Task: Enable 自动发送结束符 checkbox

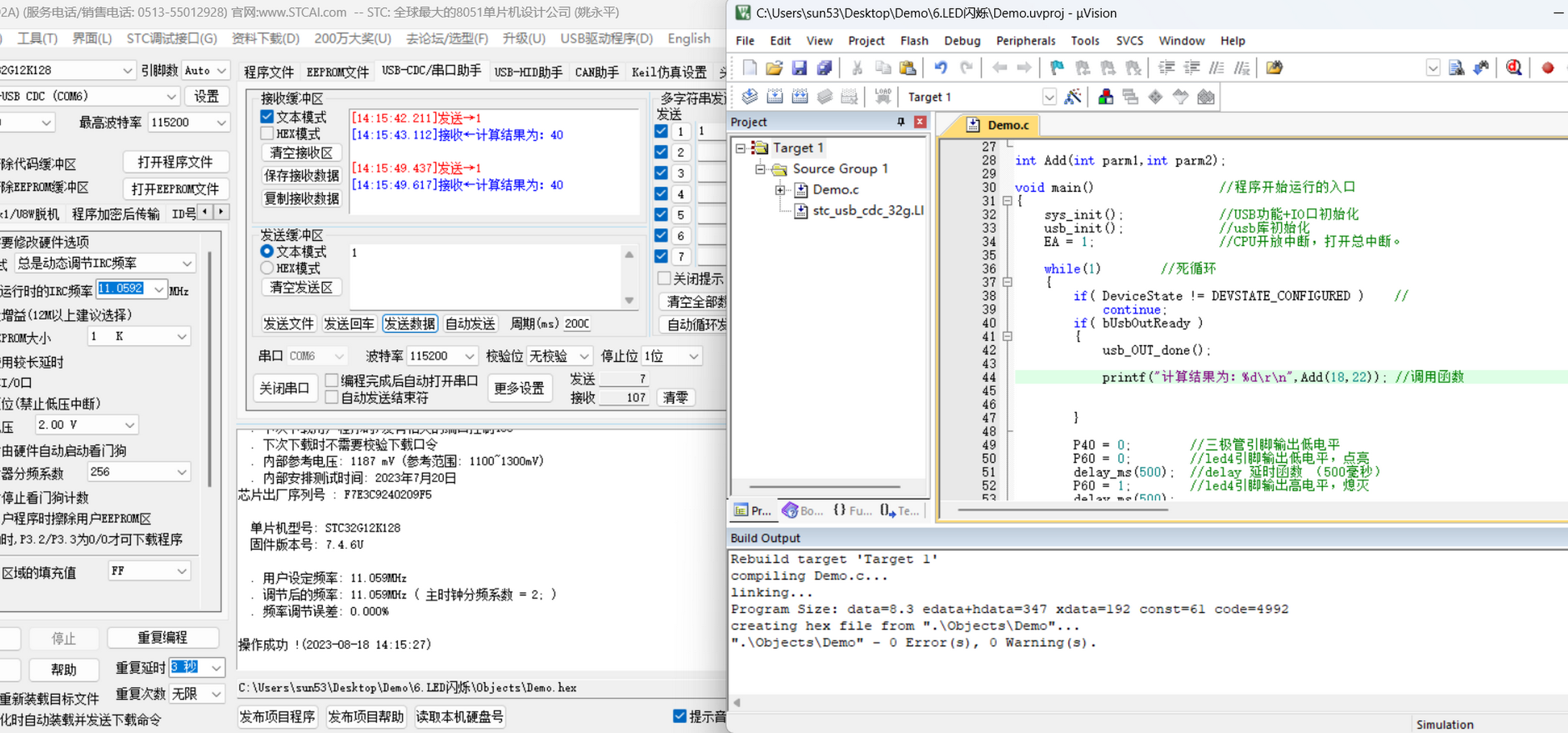Action: tap(332, 397)
